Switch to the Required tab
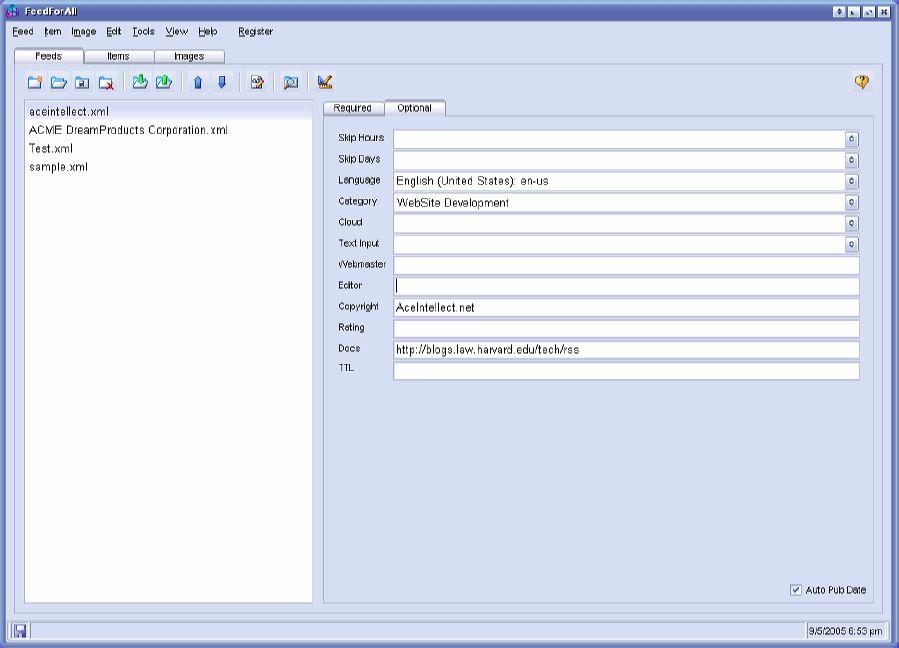The image size is (899, 648). [x=353, y=108]
